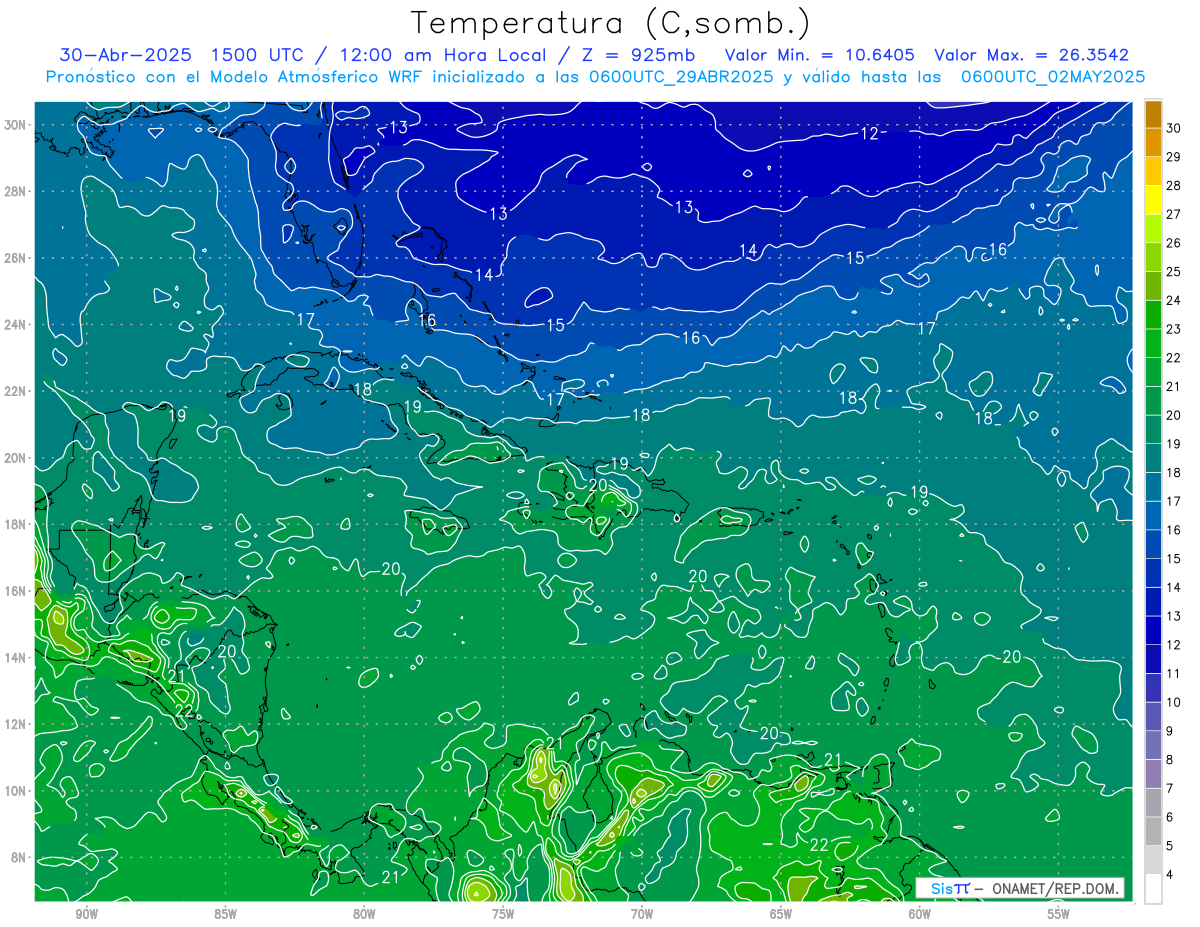Image resolution: width=1200 pixels, height=927 pixels.
Task: Pick the blue swatch between 15 and 16
Action: pyautogui.click(x=1153, y=545)
